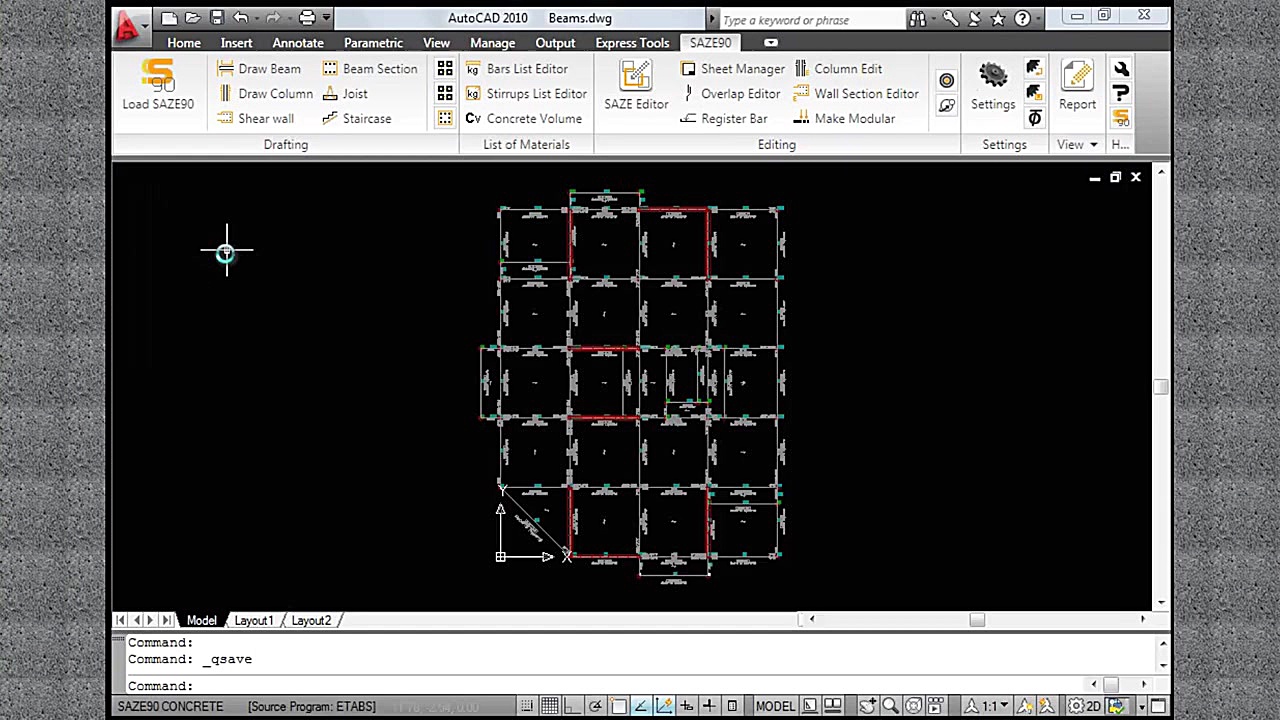Open the Sheet Manager
Image resolution: width=1280 pixels, height=720 pixels.
(x=732, y=69)
